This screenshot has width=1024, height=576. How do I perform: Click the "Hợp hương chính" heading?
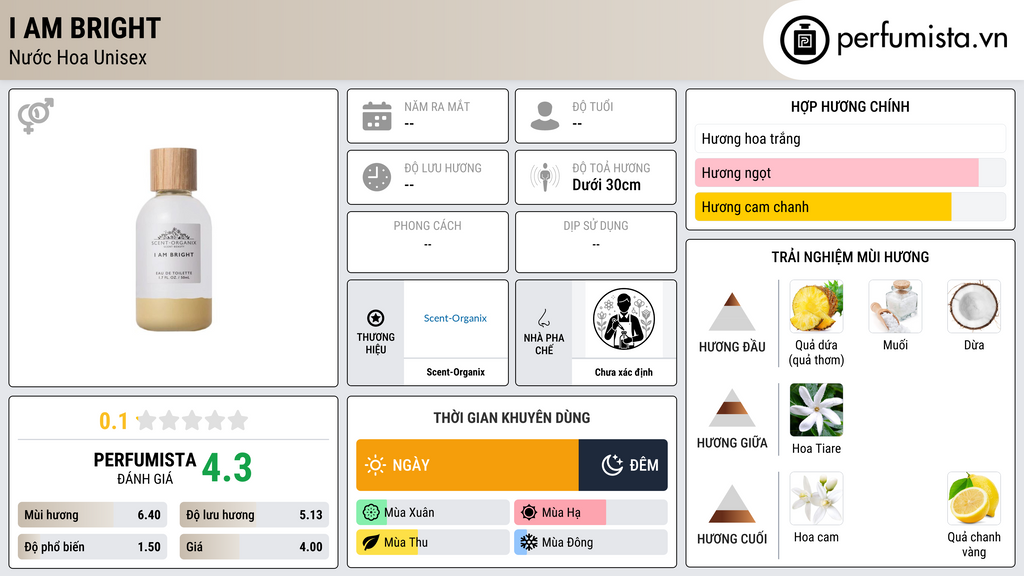point(850,106)
